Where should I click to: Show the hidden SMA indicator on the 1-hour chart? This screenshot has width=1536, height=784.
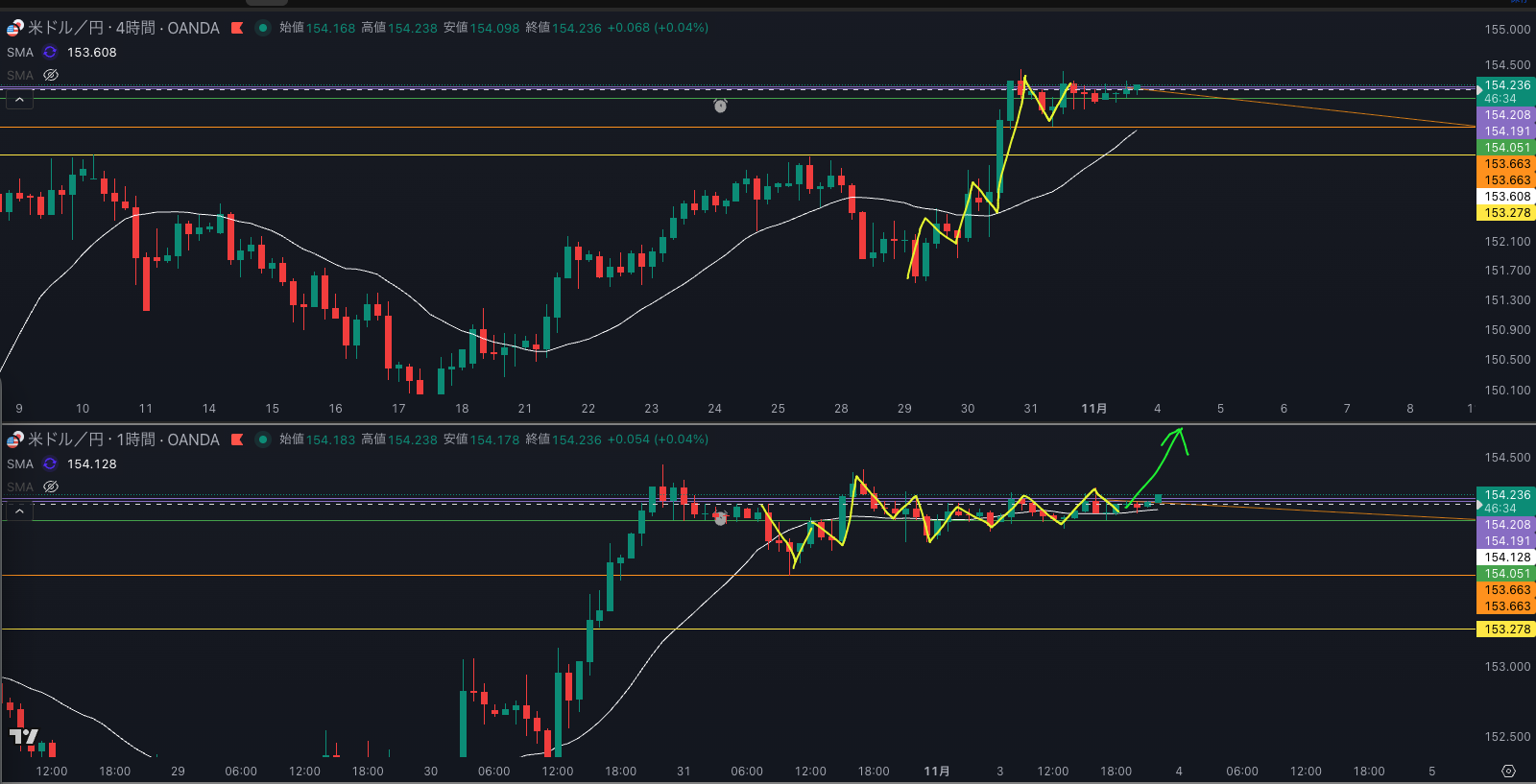coord(51,487)
